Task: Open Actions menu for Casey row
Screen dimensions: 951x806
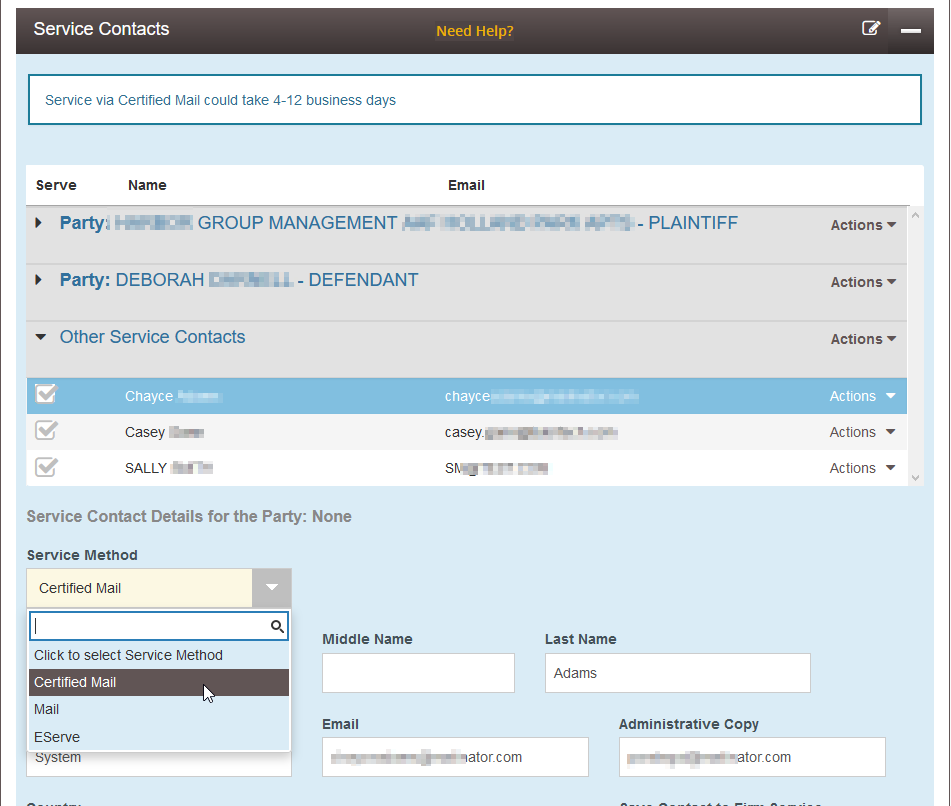Action: click(x=862, y=432)
